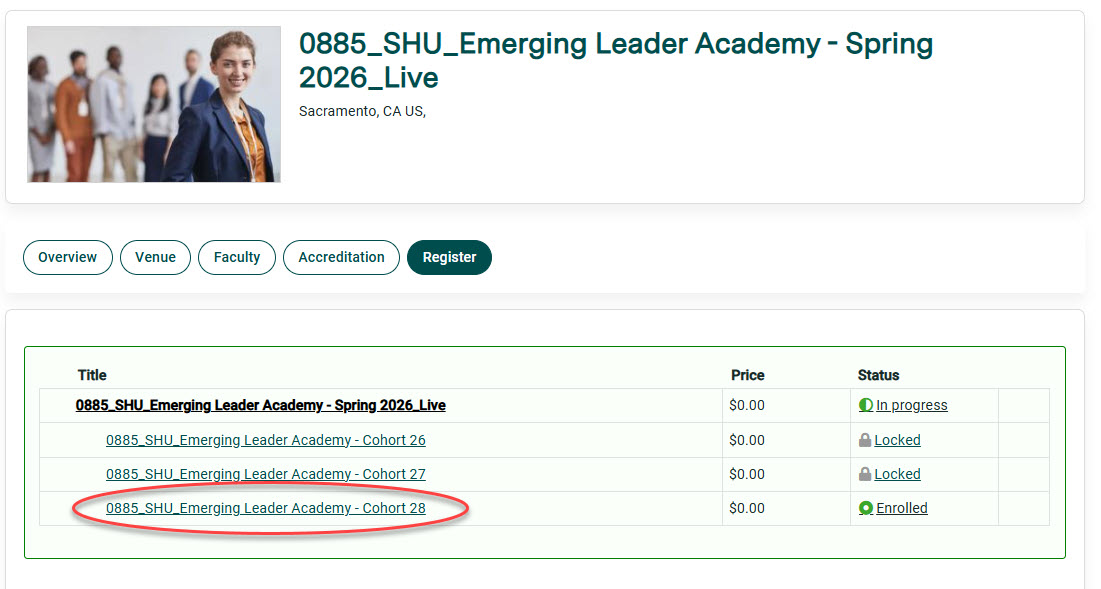Select the Register tab
The image size is (1101, 589).
(449, 257)
